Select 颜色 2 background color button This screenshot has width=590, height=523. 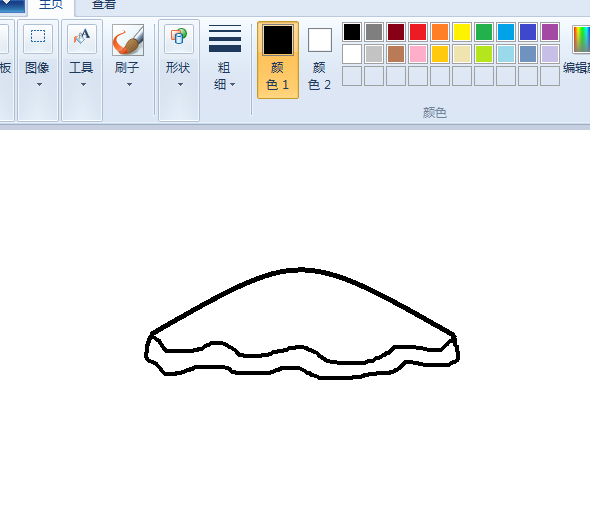319,60
